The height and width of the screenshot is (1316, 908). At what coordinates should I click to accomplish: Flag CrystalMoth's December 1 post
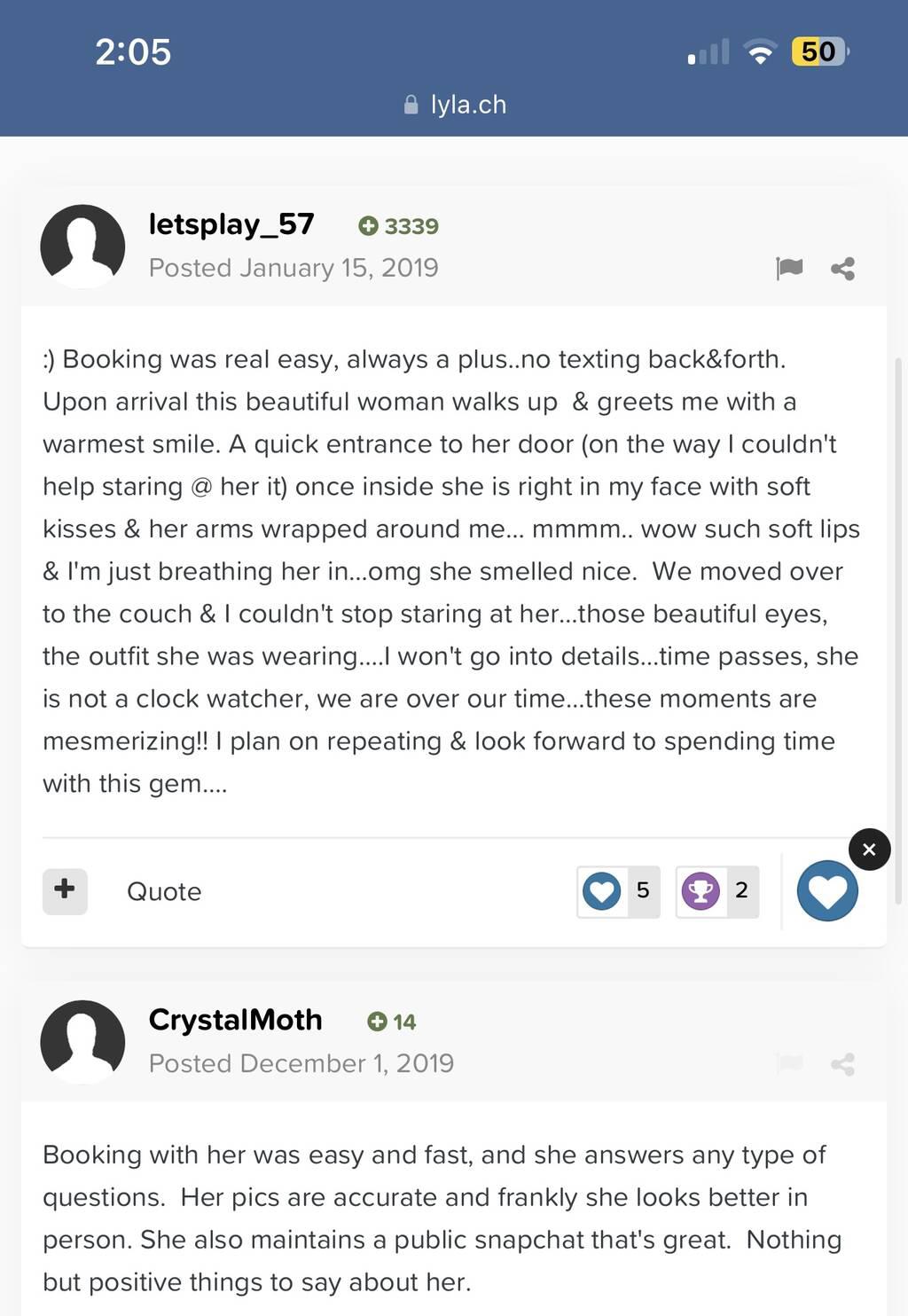coord(789,1063)
